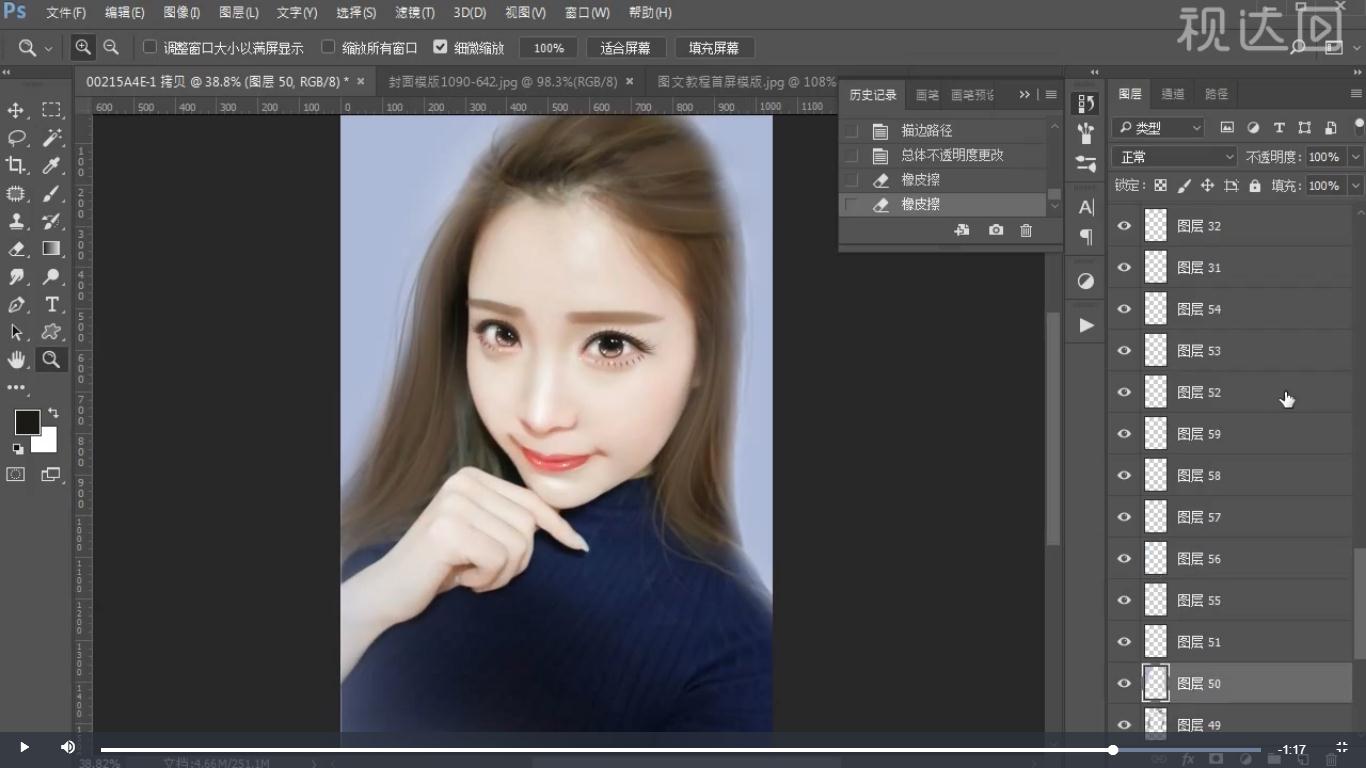Open the 滤镜(T) menu
1366x768 pixels.
(415, 13)
